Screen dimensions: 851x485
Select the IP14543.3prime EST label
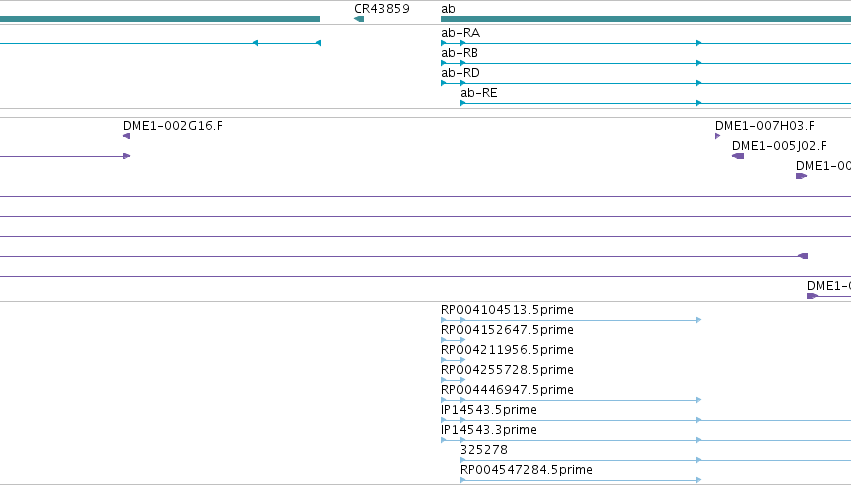(488, 430)
